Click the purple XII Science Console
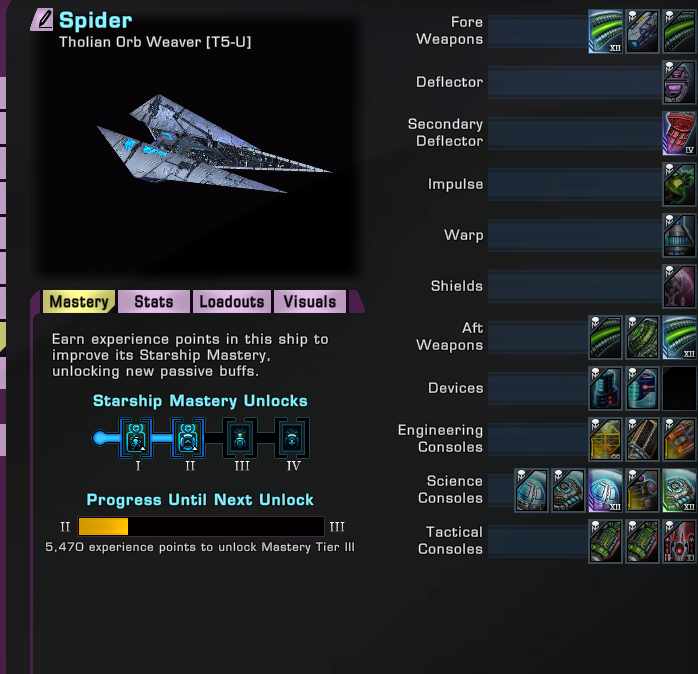This screenshot has height=674, width=698. [605, 490]
